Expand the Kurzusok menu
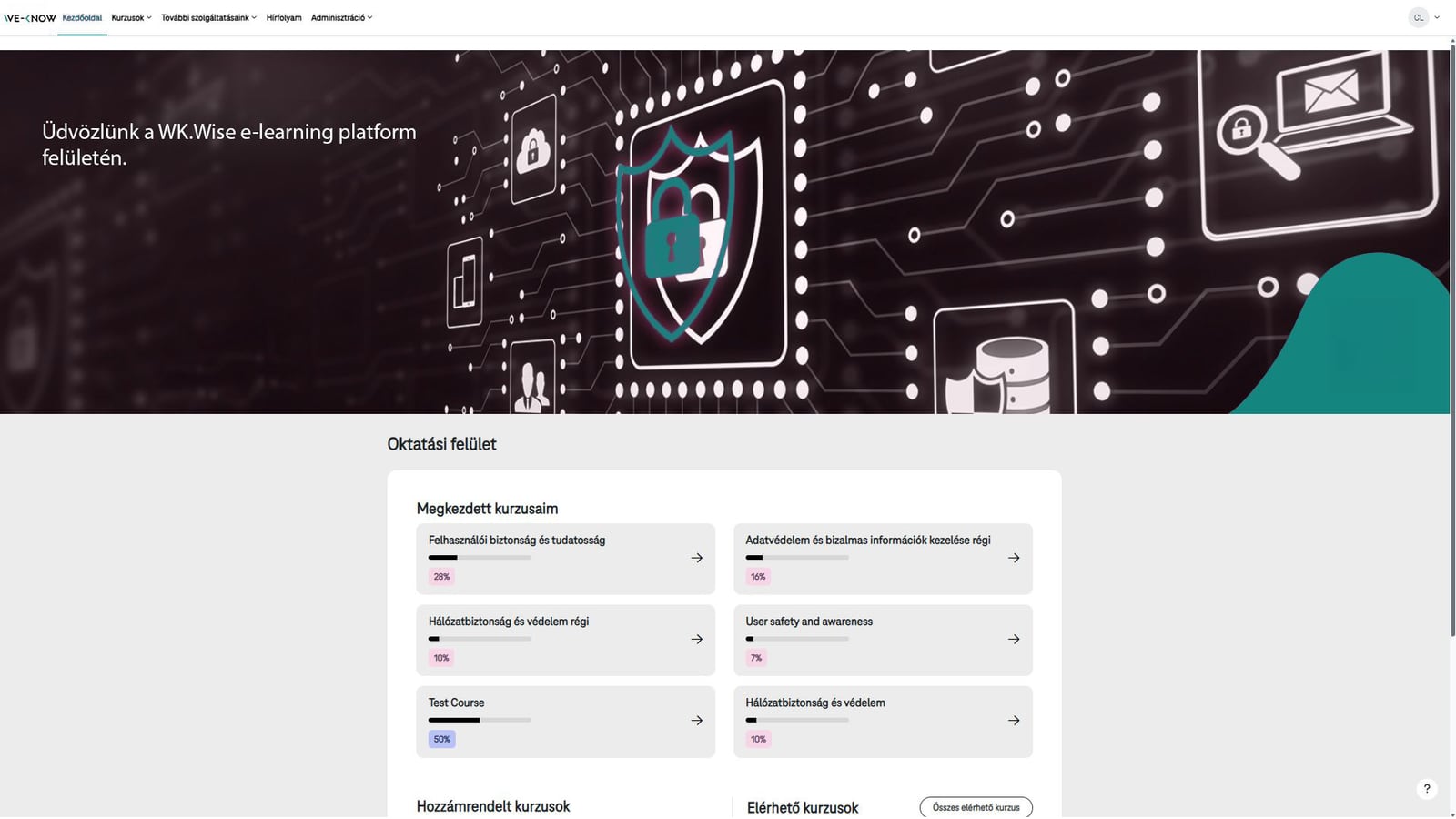This screenshot has height=819, width=1456. tap(131, 18)
